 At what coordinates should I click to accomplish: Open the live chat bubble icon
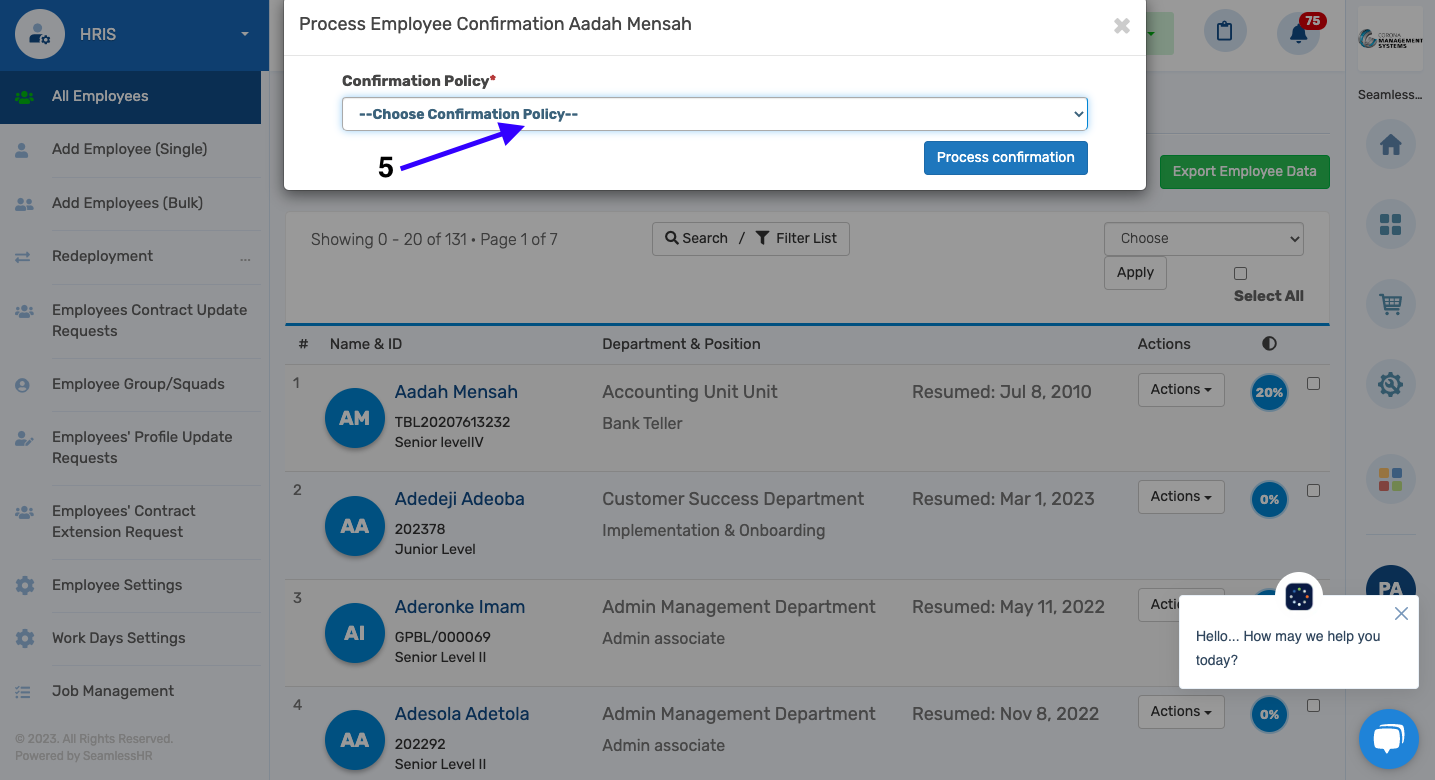(1389, 739)
